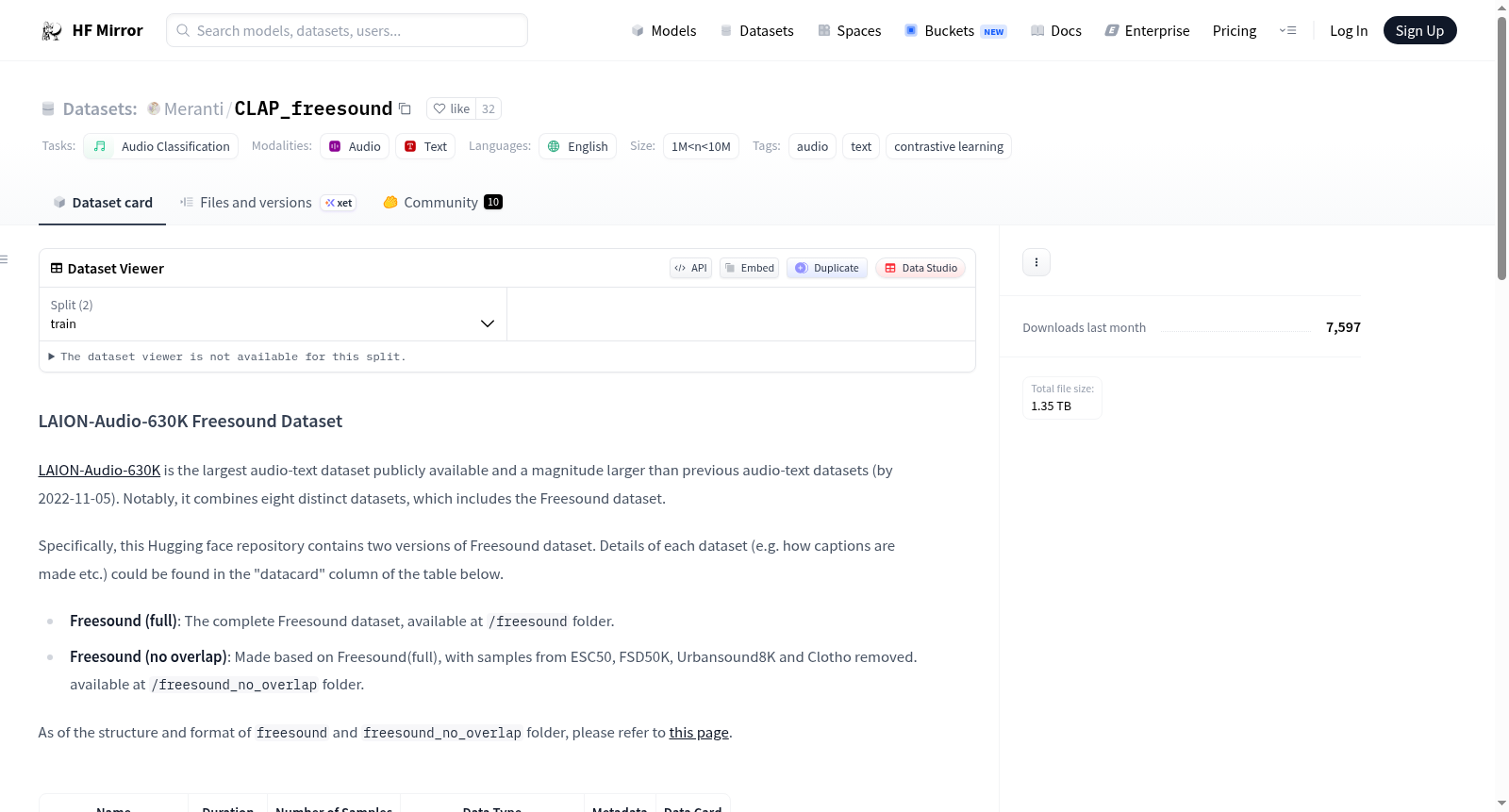The width and height of the screenshot is (1509, 812).
Task: Open the Enterprise page
Action: 1147,31
